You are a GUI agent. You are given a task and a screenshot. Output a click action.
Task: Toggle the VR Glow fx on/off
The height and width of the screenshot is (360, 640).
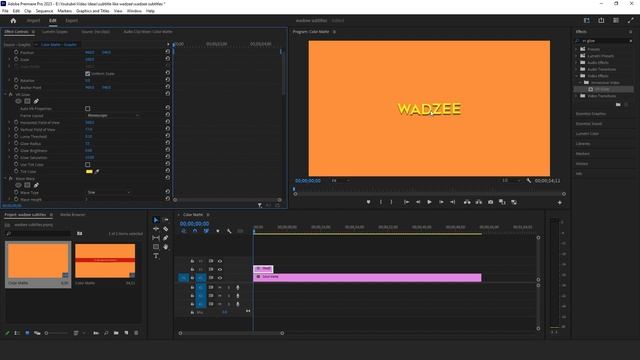11,94
